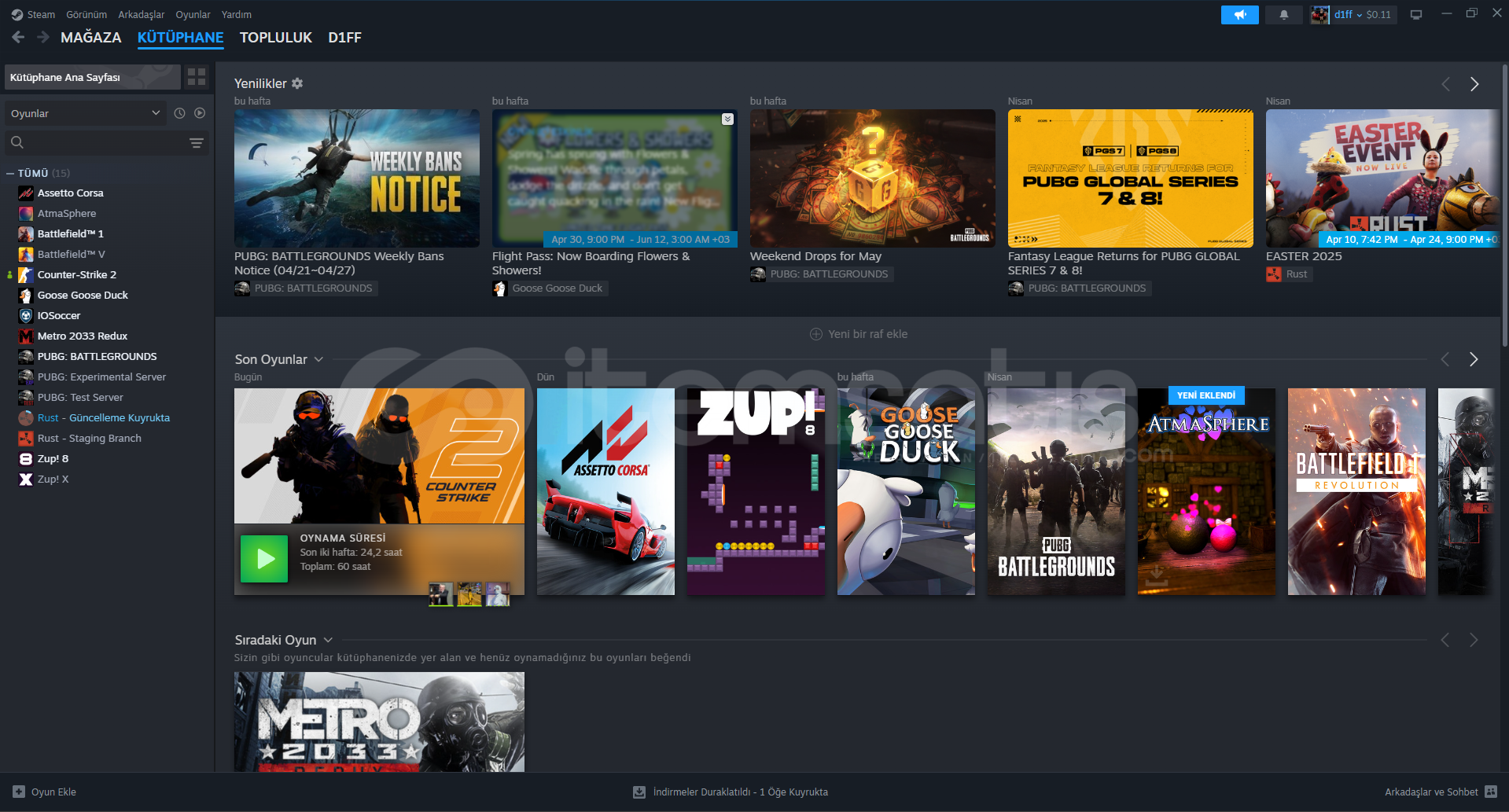Click Goose Goose Duck news tag
Viewport: 1509px width, 812px height.
pos(550,288)
